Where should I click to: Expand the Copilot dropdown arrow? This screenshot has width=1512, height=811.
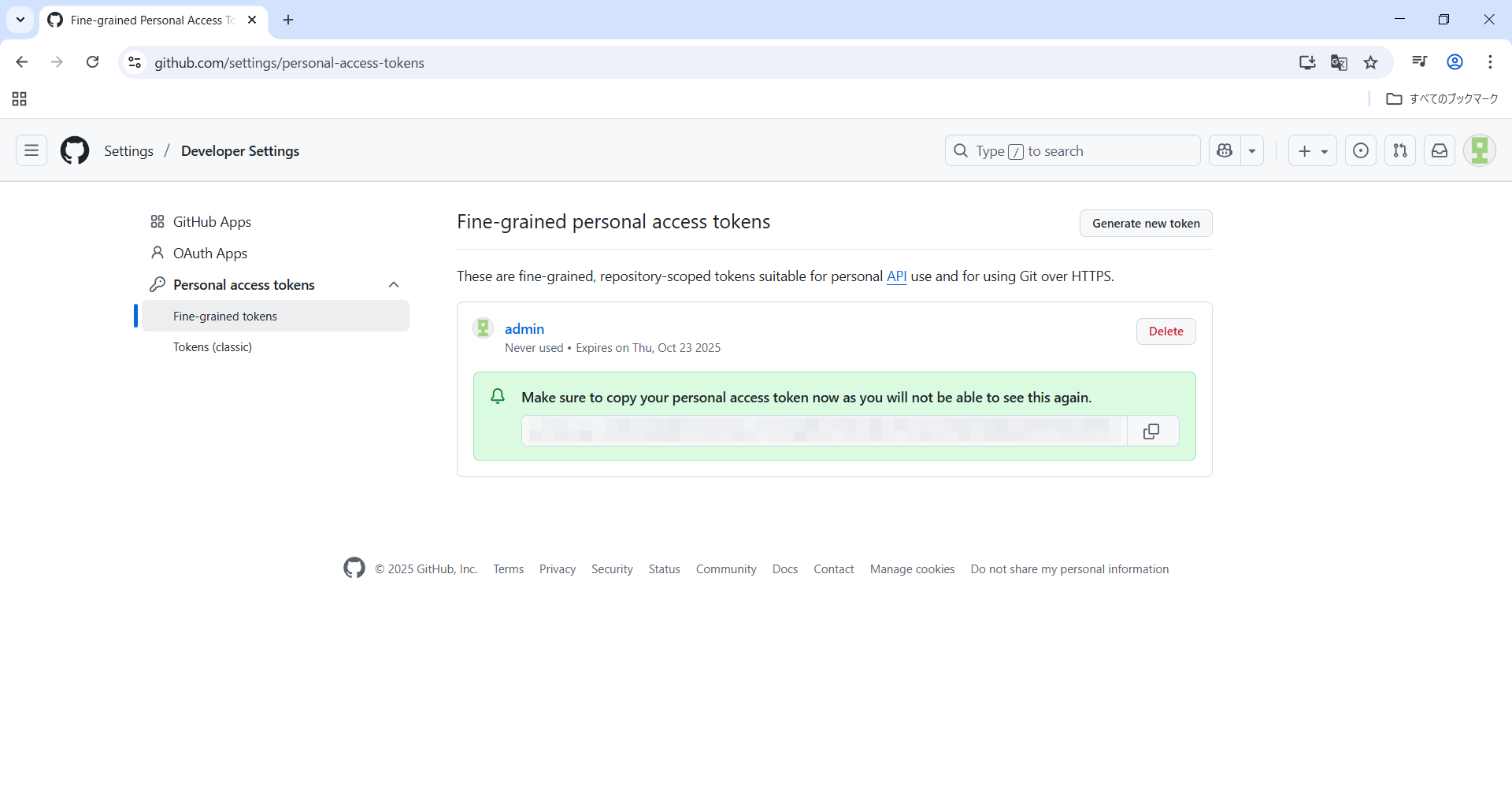(1252, 150)
